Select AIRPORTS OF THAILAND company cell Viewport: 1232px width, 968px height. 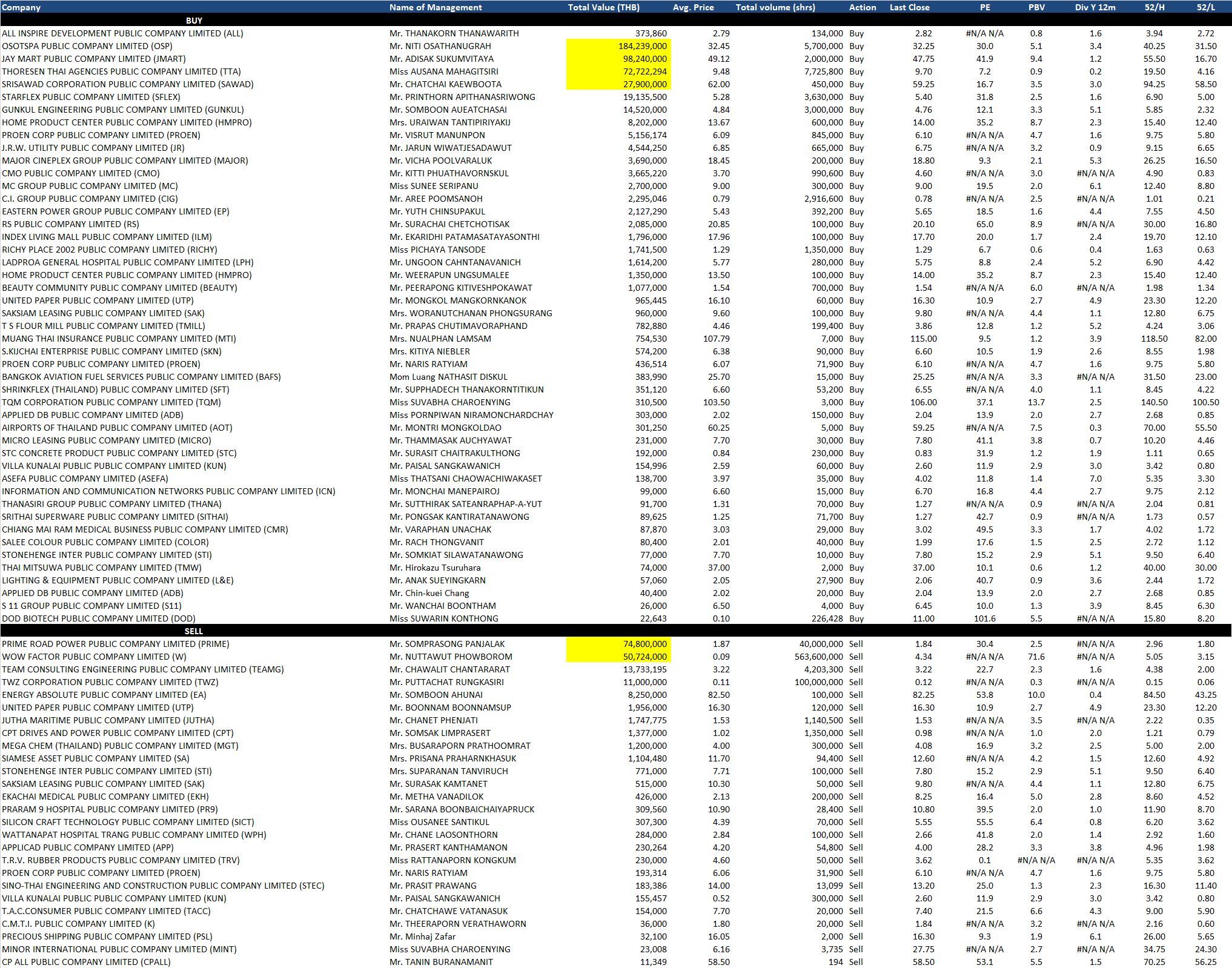pos(117,428)
